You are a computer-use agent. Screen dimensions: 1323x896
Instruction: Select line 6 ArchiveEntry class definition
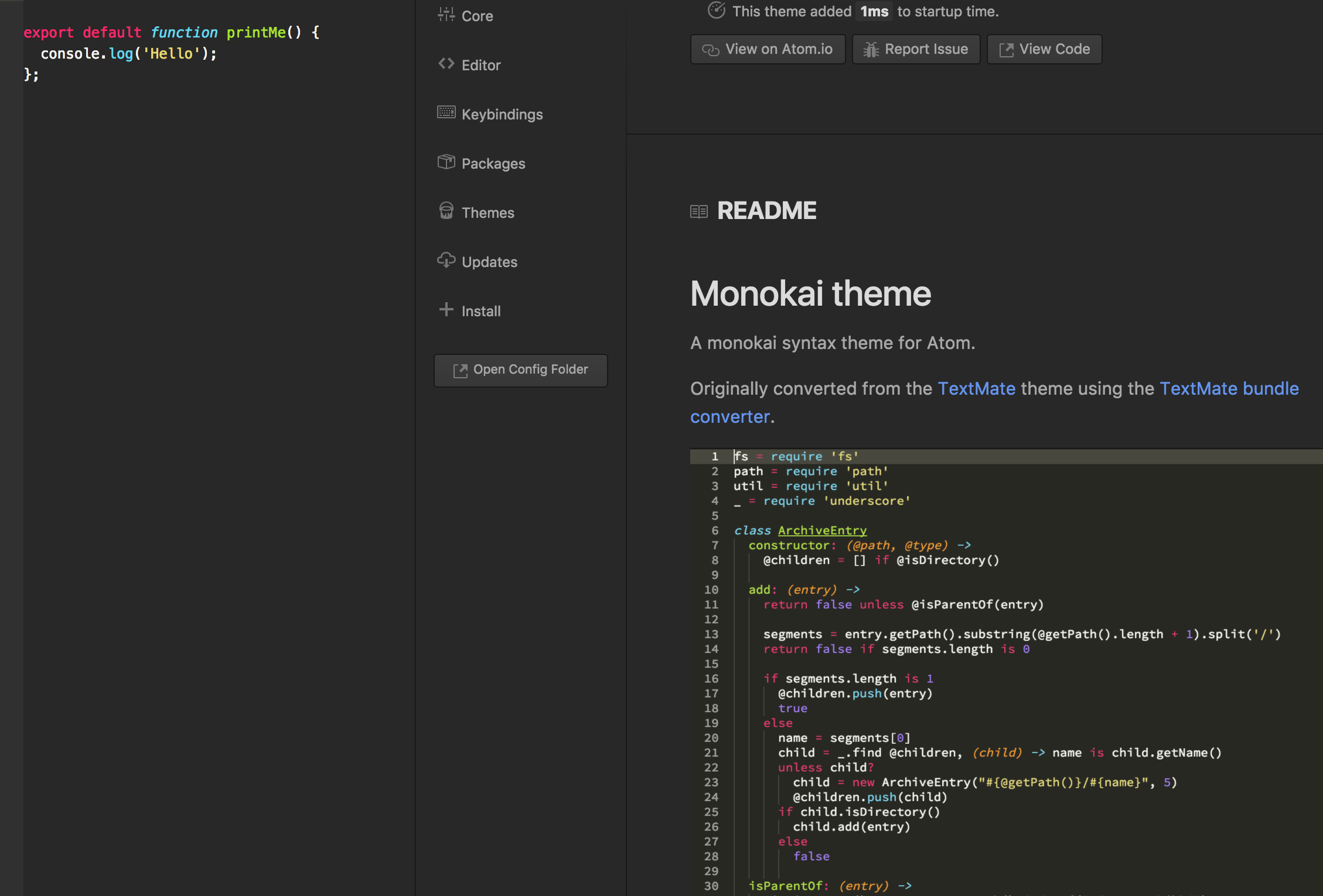tap(800, 530)
